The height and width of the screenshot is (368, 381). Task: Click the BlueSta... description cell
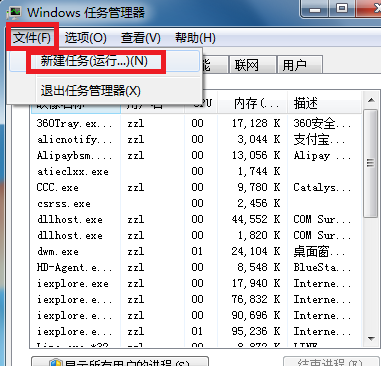(322, 267)
